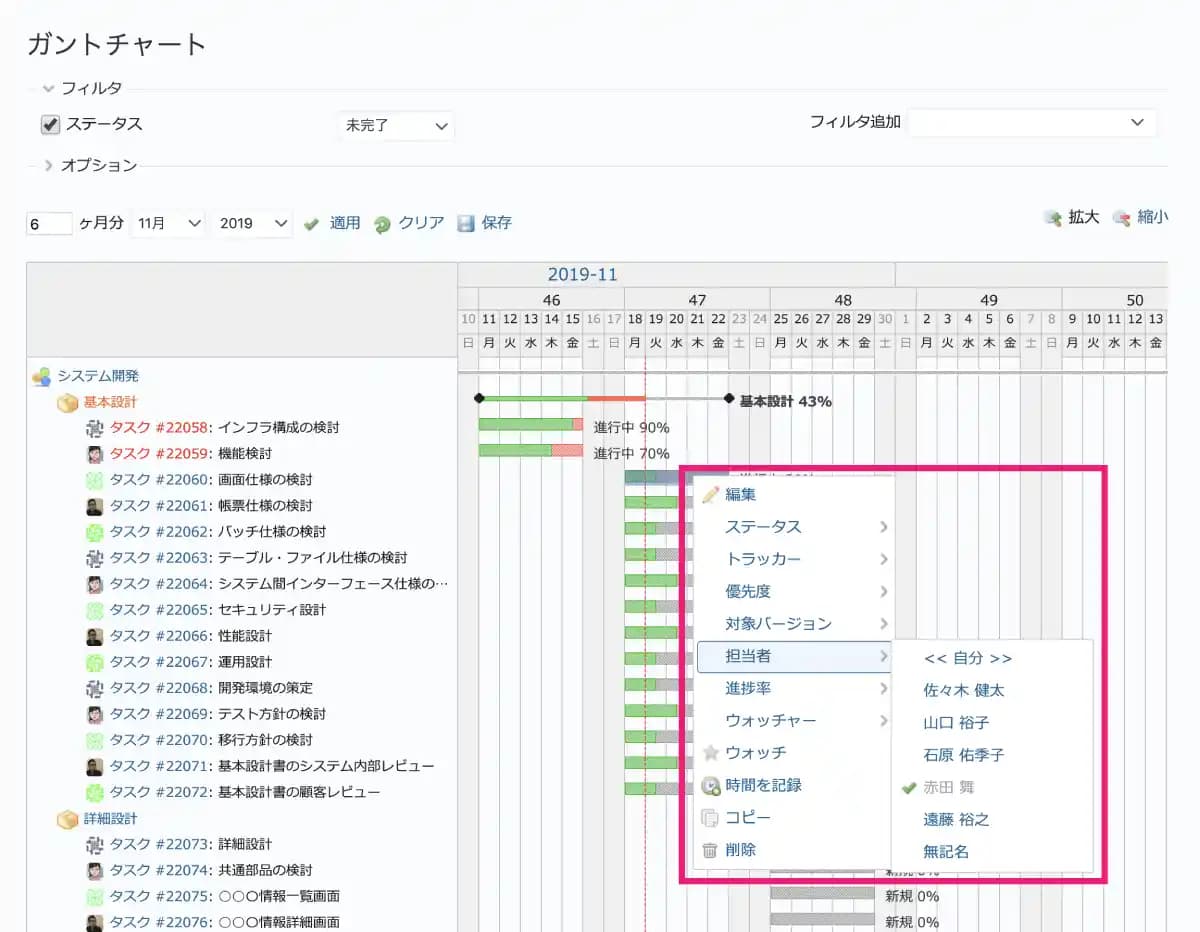Click the zoom in (拡大) magnifier icon
1200x932 pixels.
1052,218
